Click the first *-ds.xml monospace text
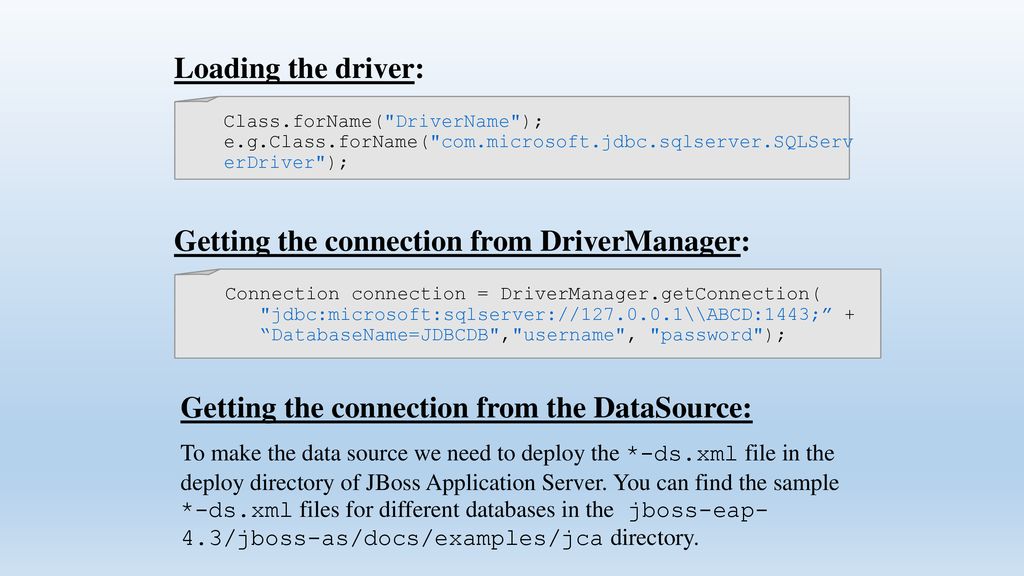 pyautogui.click(x=682, y=454)
